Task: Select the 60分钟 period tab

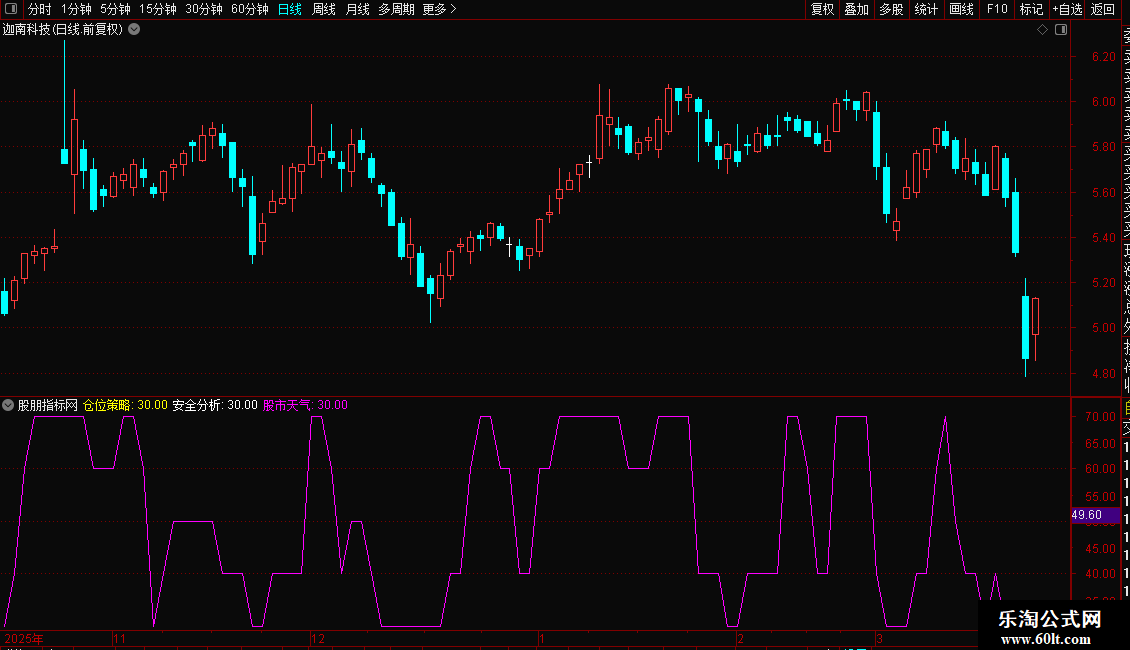Action: click(250, 9)
